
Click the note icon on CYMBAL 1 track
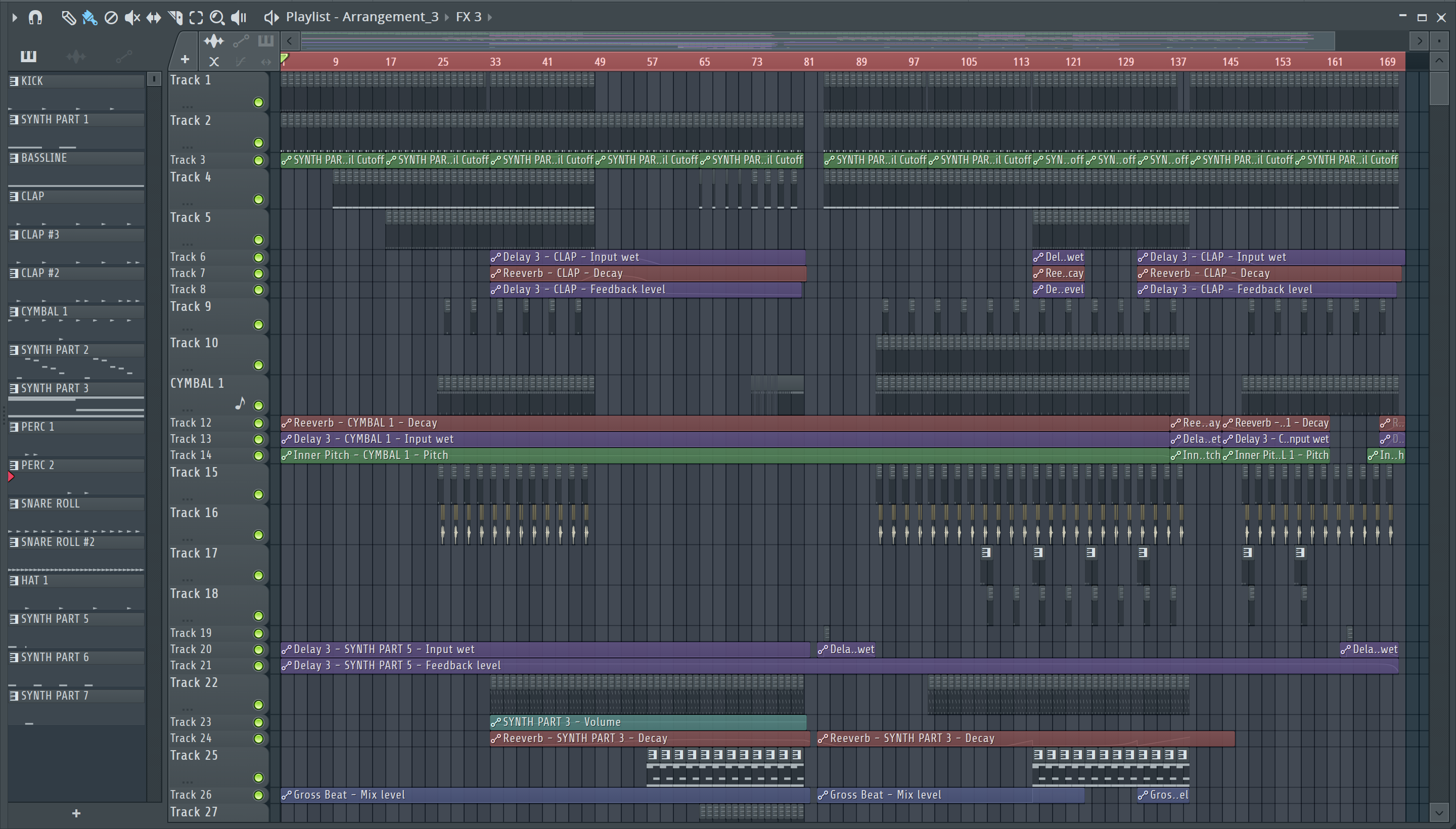coord(240,404)
